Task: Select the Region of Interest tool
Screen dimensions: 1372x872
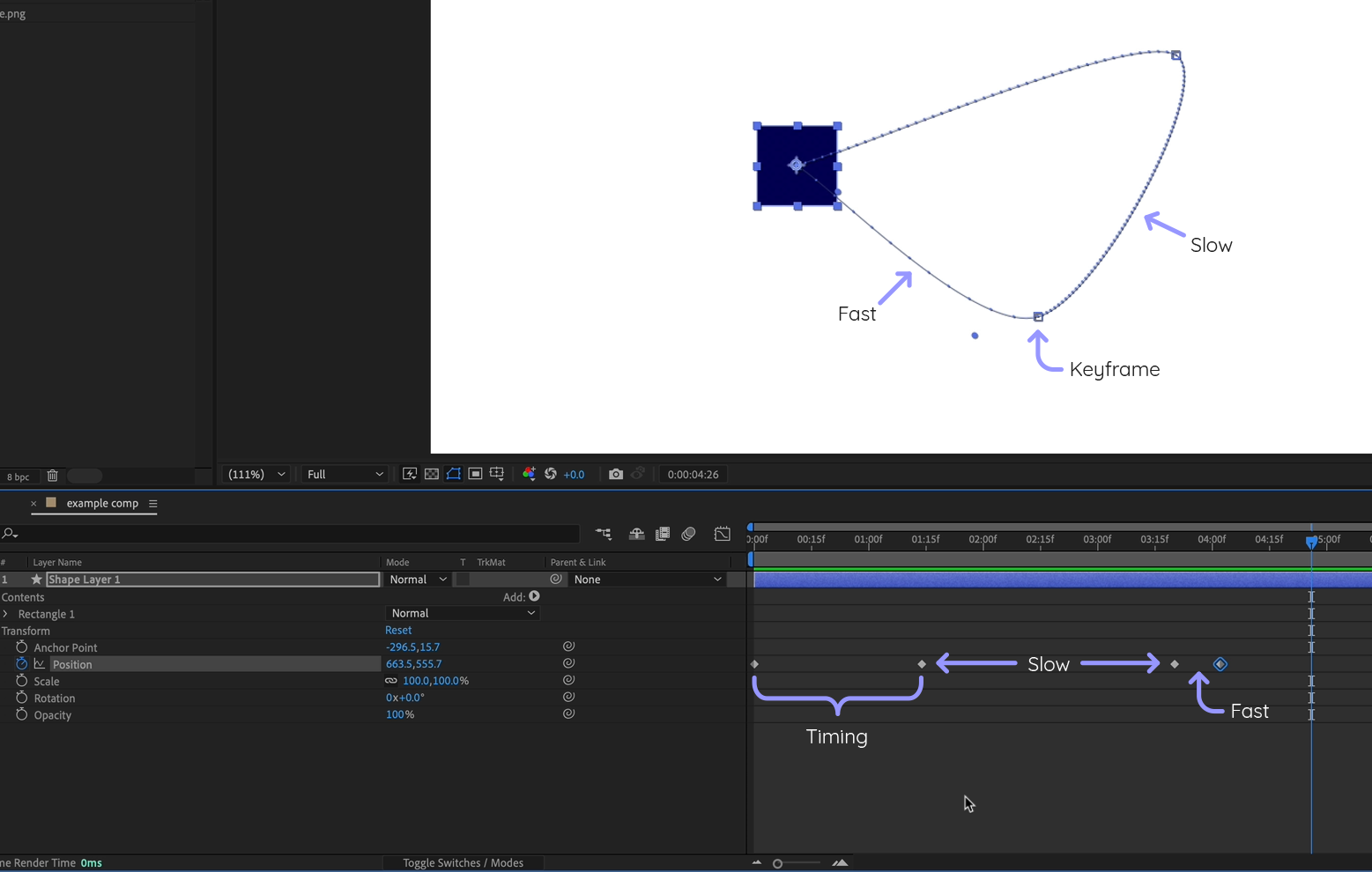Action: point(475,474)
